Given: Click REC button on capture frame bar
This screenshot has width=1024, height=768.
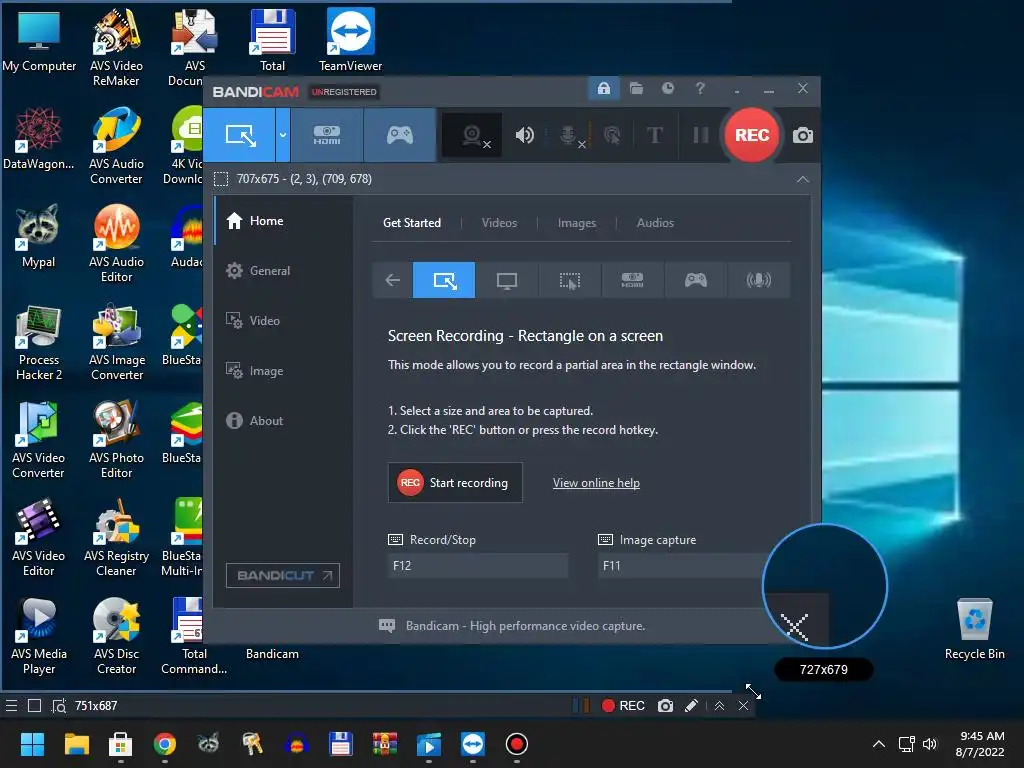Looking at the screenshot, I should coord(623,705).
